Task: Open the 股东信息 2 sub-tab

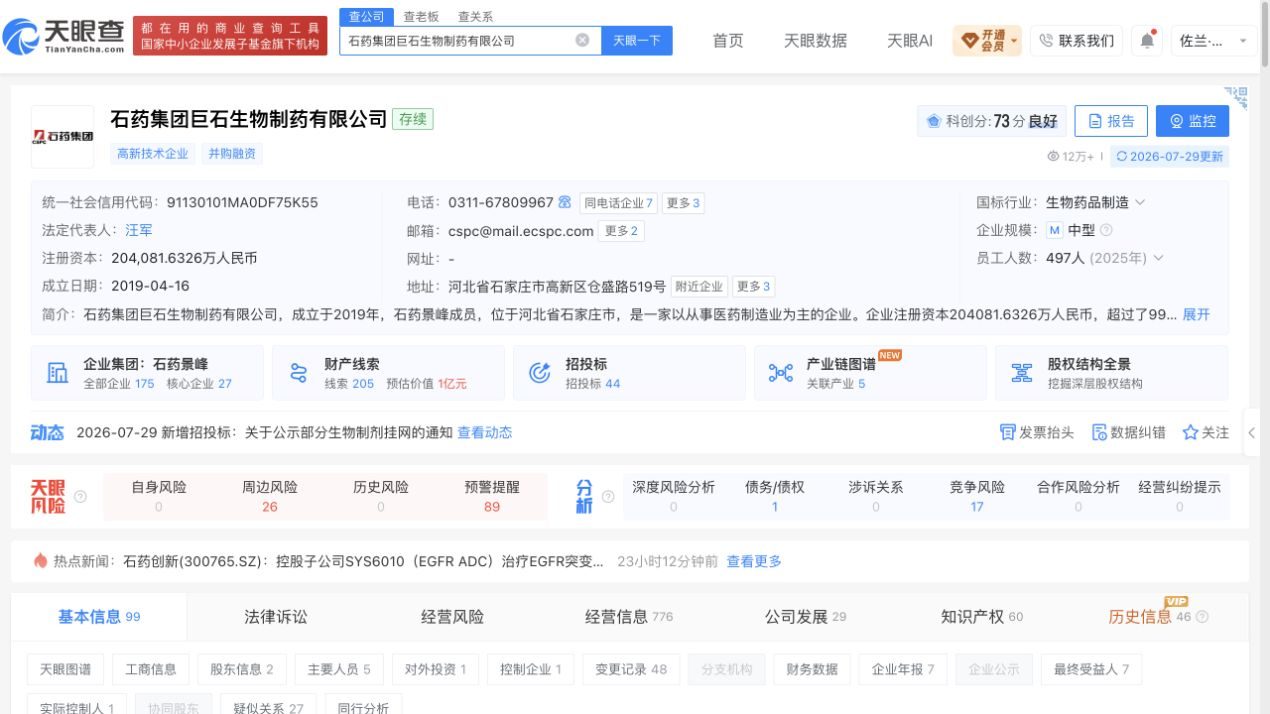Action: coord(240,669)
